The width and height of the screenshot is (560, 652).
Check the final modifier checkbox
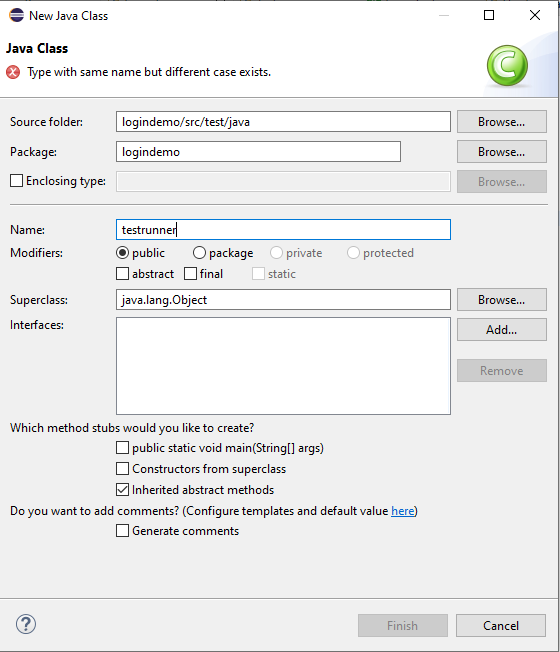(190, 274)
